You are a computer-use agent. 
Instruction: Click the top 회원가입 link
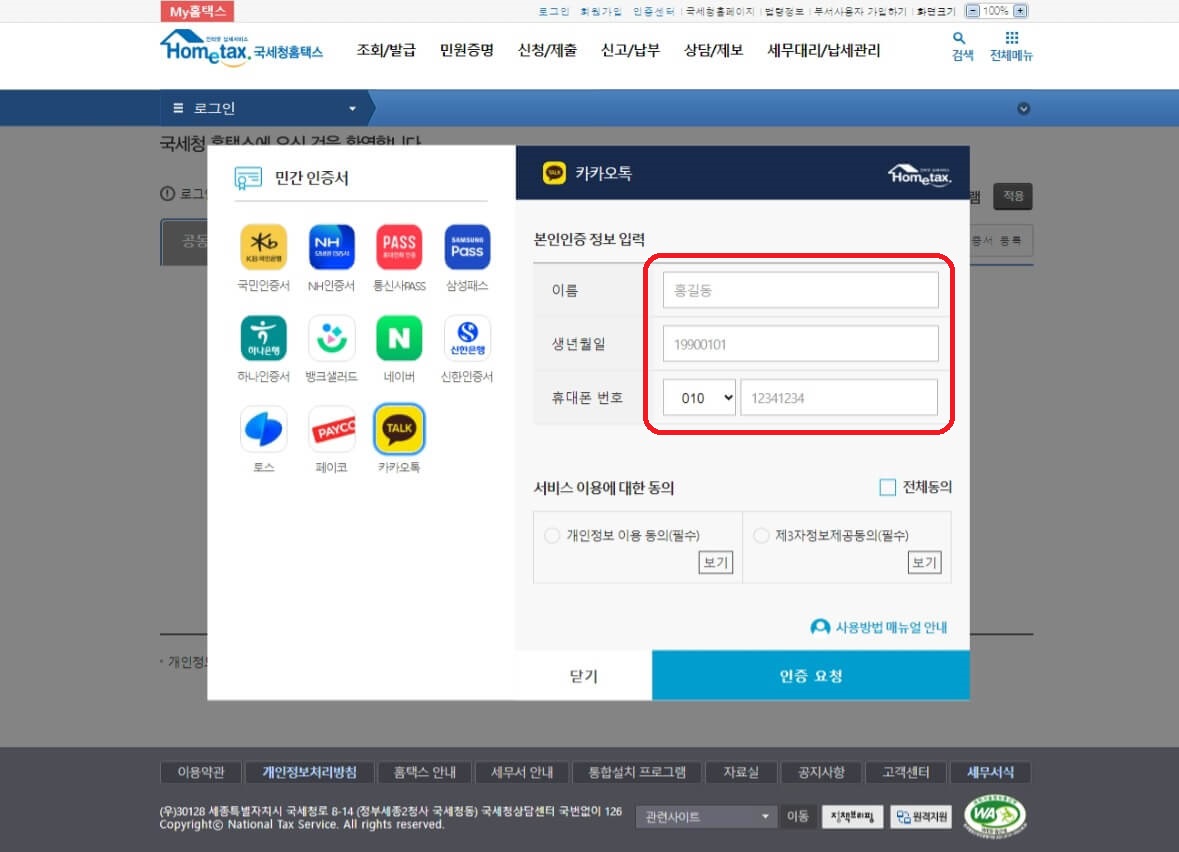[x=601, y=11]
